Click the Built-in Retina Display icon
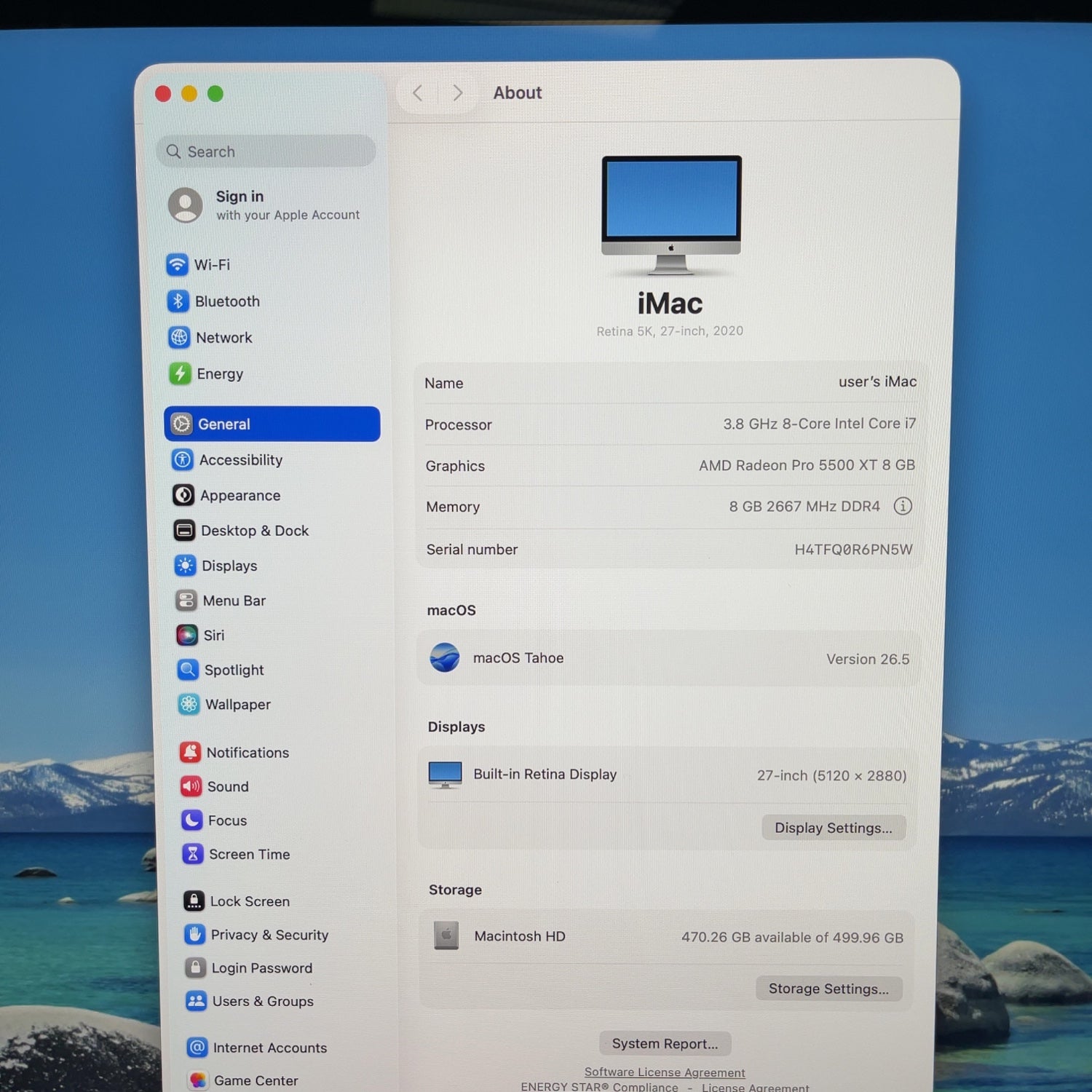The height and width of the screenshot is (1092, 1092). click(x=445, y=775)
